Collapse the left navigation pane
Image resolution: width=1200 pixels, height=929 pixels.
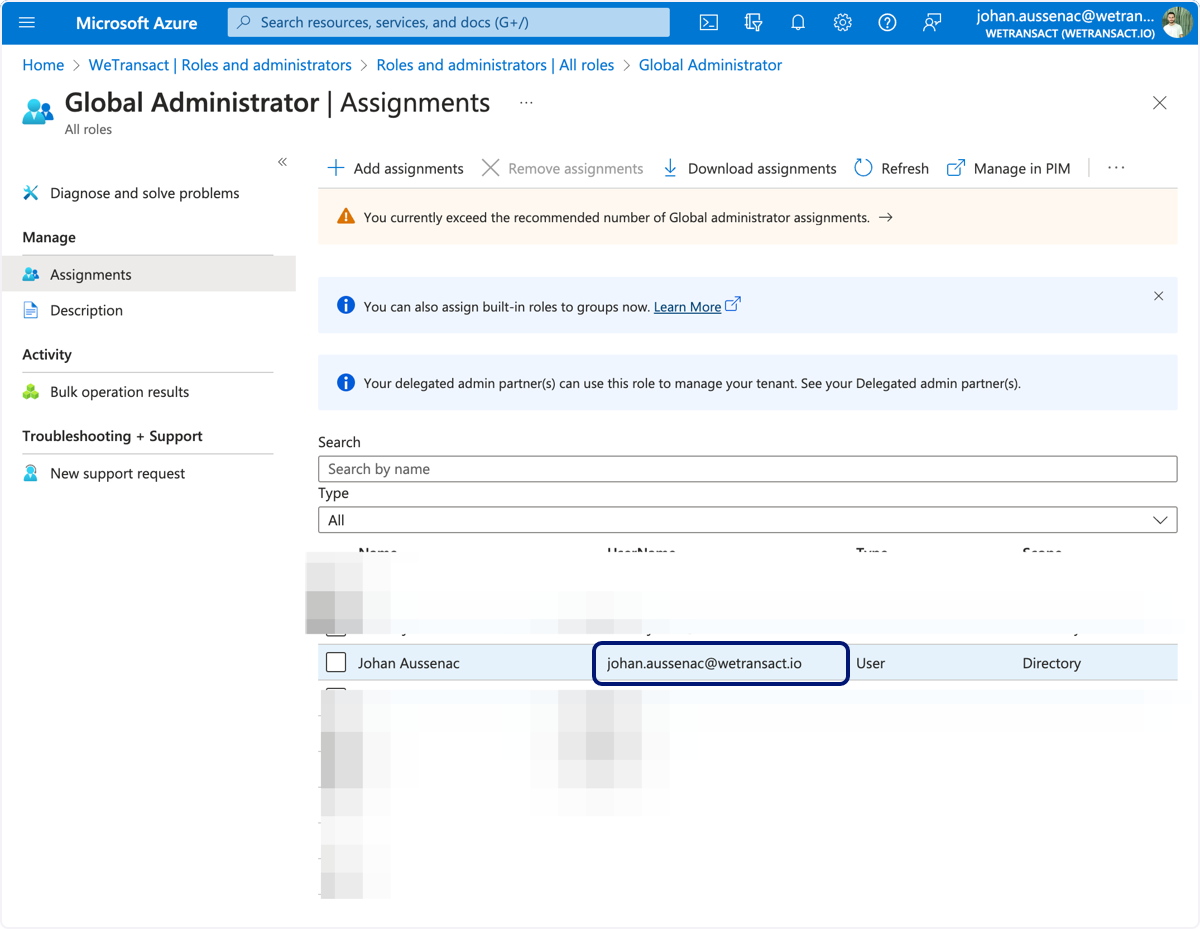pyautogui.click(x=282, y=162)
